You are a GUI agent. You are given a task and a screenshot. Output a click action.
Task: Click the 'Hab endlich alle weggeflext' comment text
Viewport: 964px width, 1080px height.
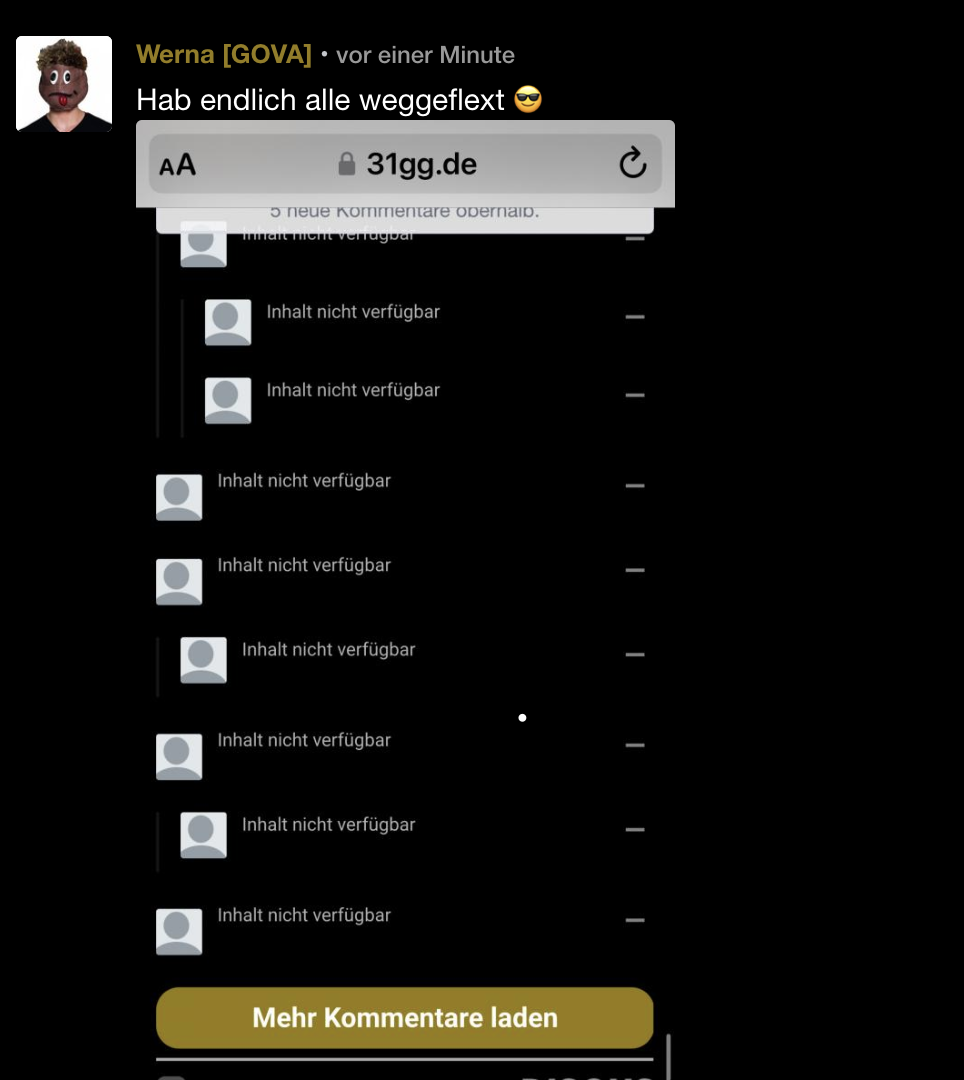[x=320, y=101]
